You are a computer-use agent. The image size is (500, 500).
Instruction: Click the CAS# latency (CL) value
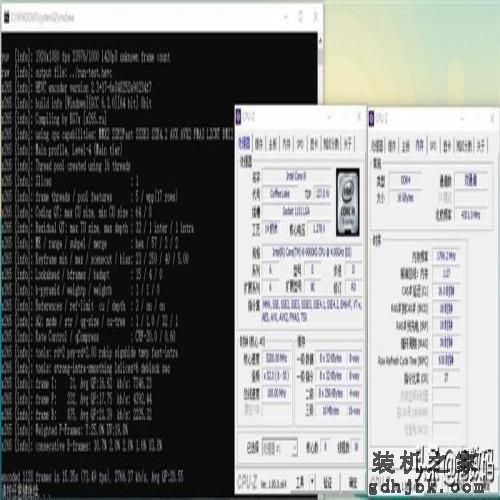[446, 291]
